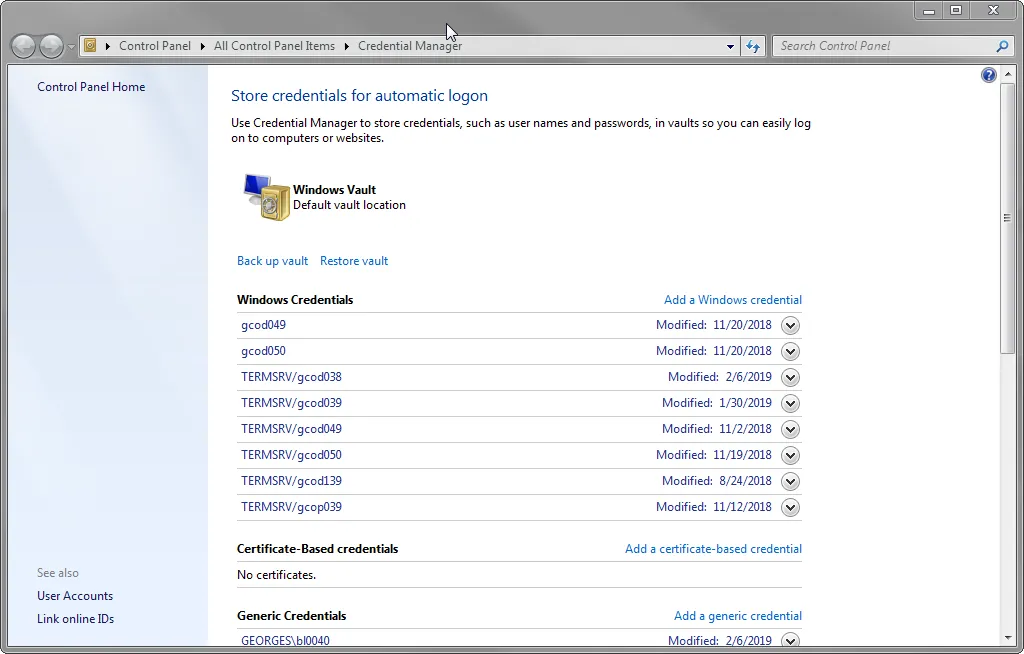Click the Back navigation arrow button
Screen dimensions: 1024x654
[24, 46]
